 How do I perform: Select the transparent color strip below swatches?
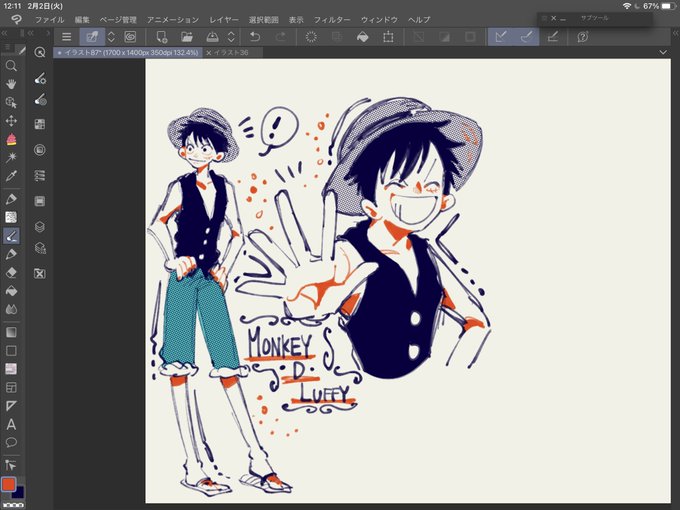[13, 505]
